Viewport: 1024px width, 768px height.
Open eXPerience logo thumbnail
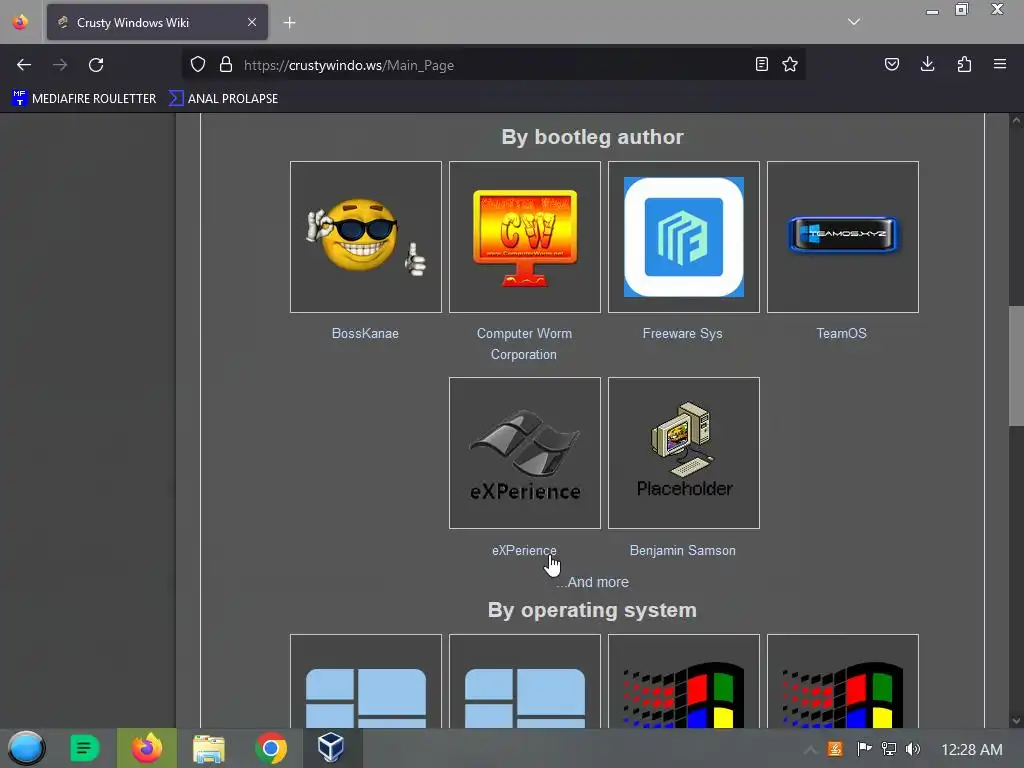tap(525, 453)
